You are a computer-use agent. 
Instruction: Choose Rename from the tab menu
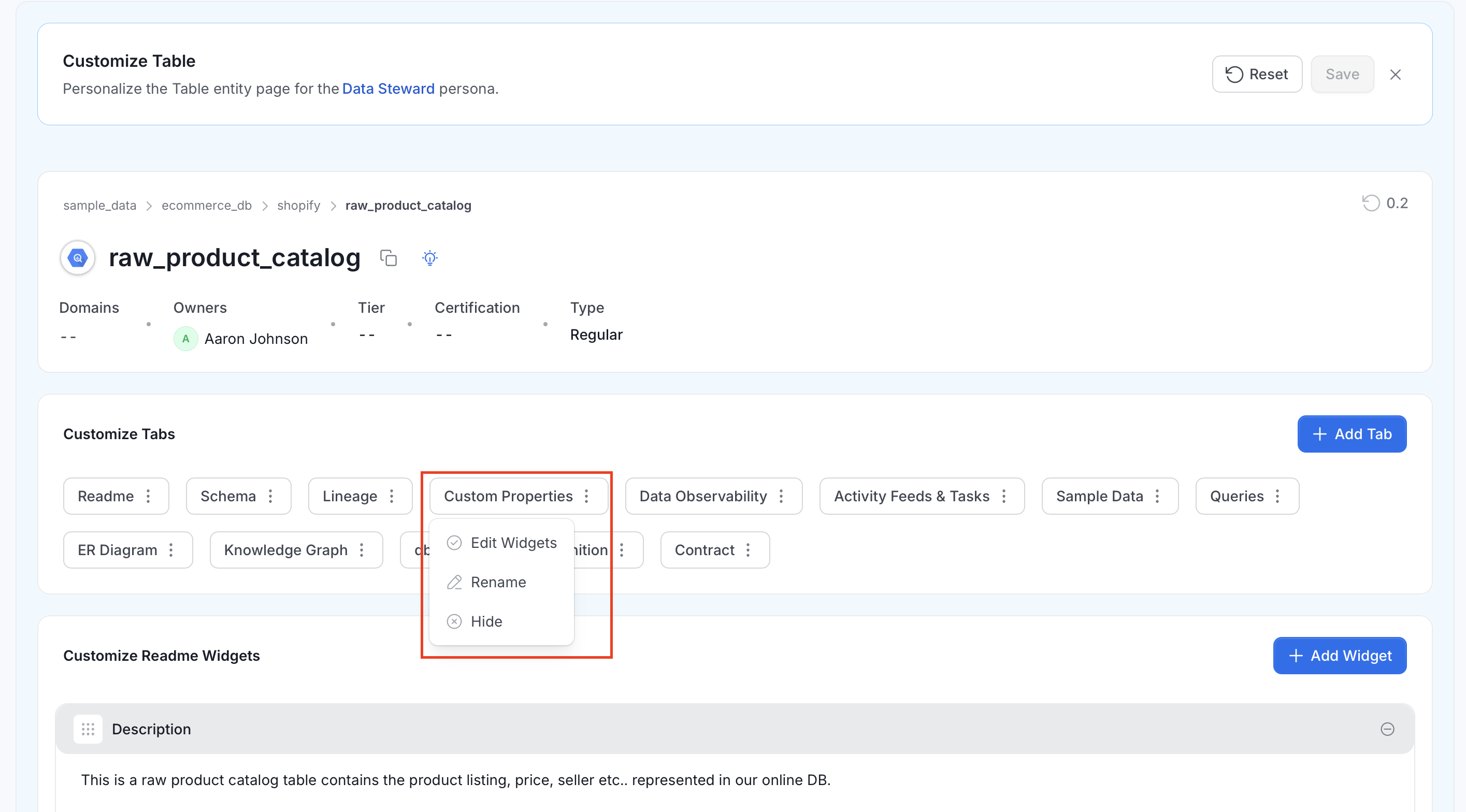click(x=501, y=582)
